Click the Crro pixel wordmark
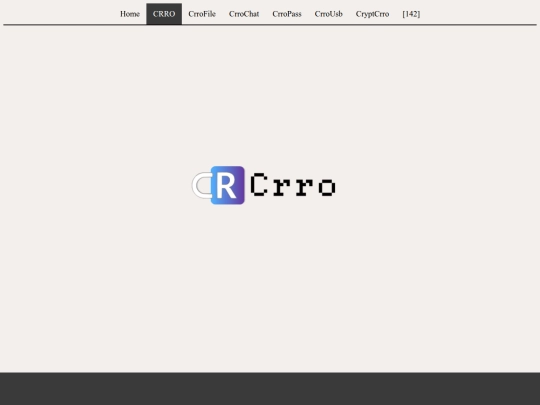Screen dimensions: 540x405 tap(293, 185)
